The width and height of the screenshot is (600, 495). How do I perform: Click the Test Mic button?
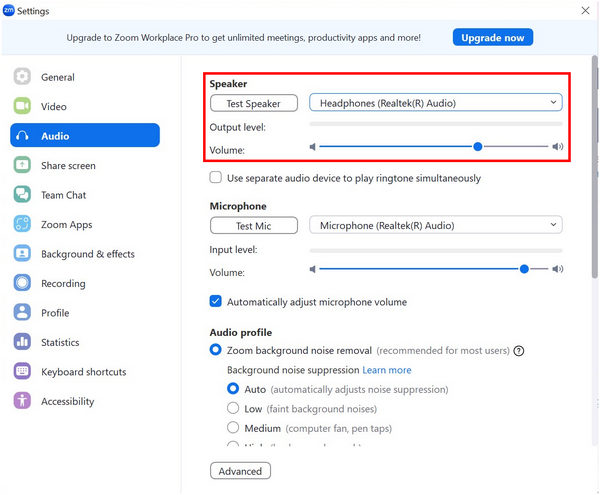254,226
